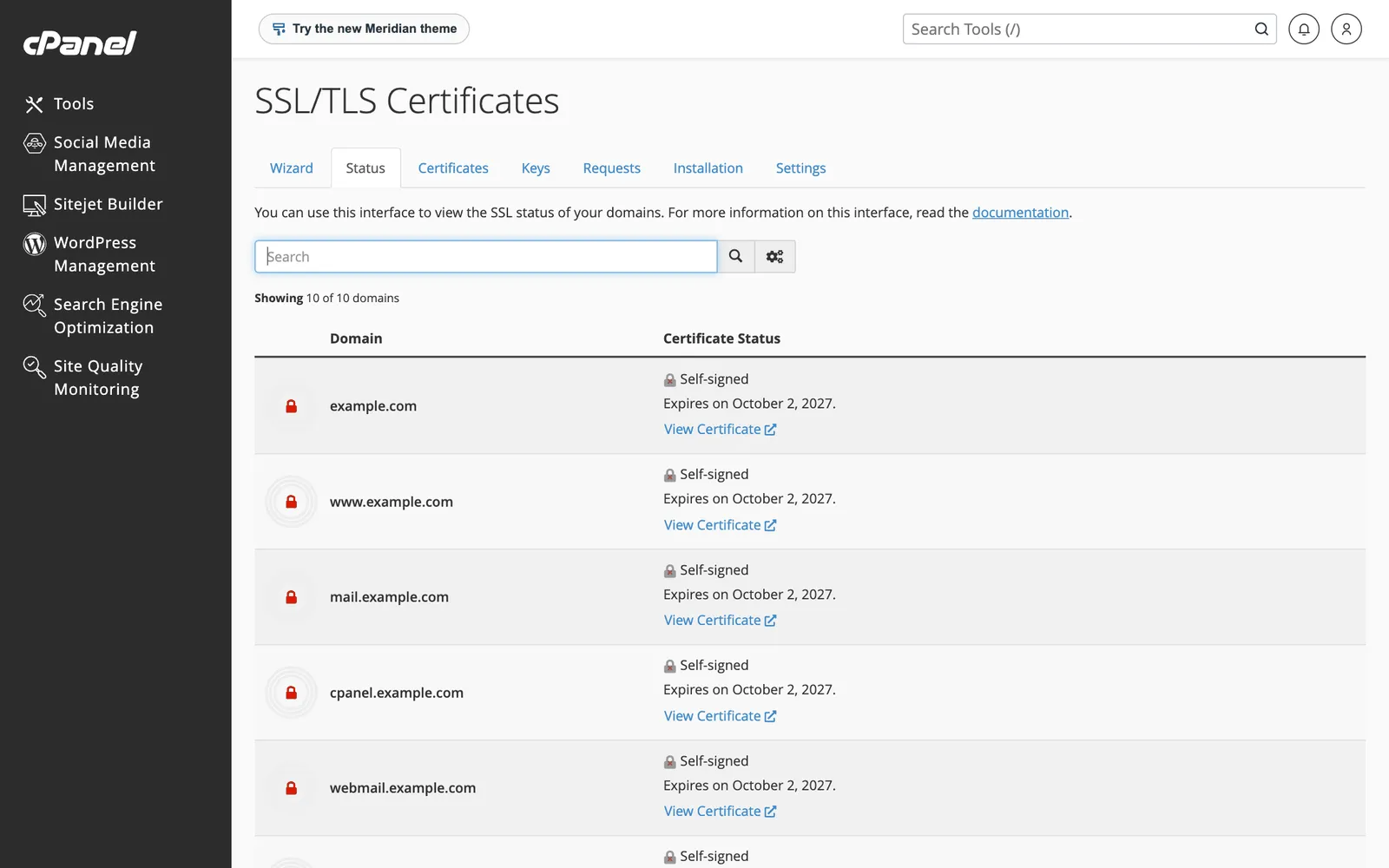Image resolution: width=1389 pixels, height=868 pixels.
Task: Click the Self-signed lock icon for cpanel.example.com
Action: click(x=669, y=667)
